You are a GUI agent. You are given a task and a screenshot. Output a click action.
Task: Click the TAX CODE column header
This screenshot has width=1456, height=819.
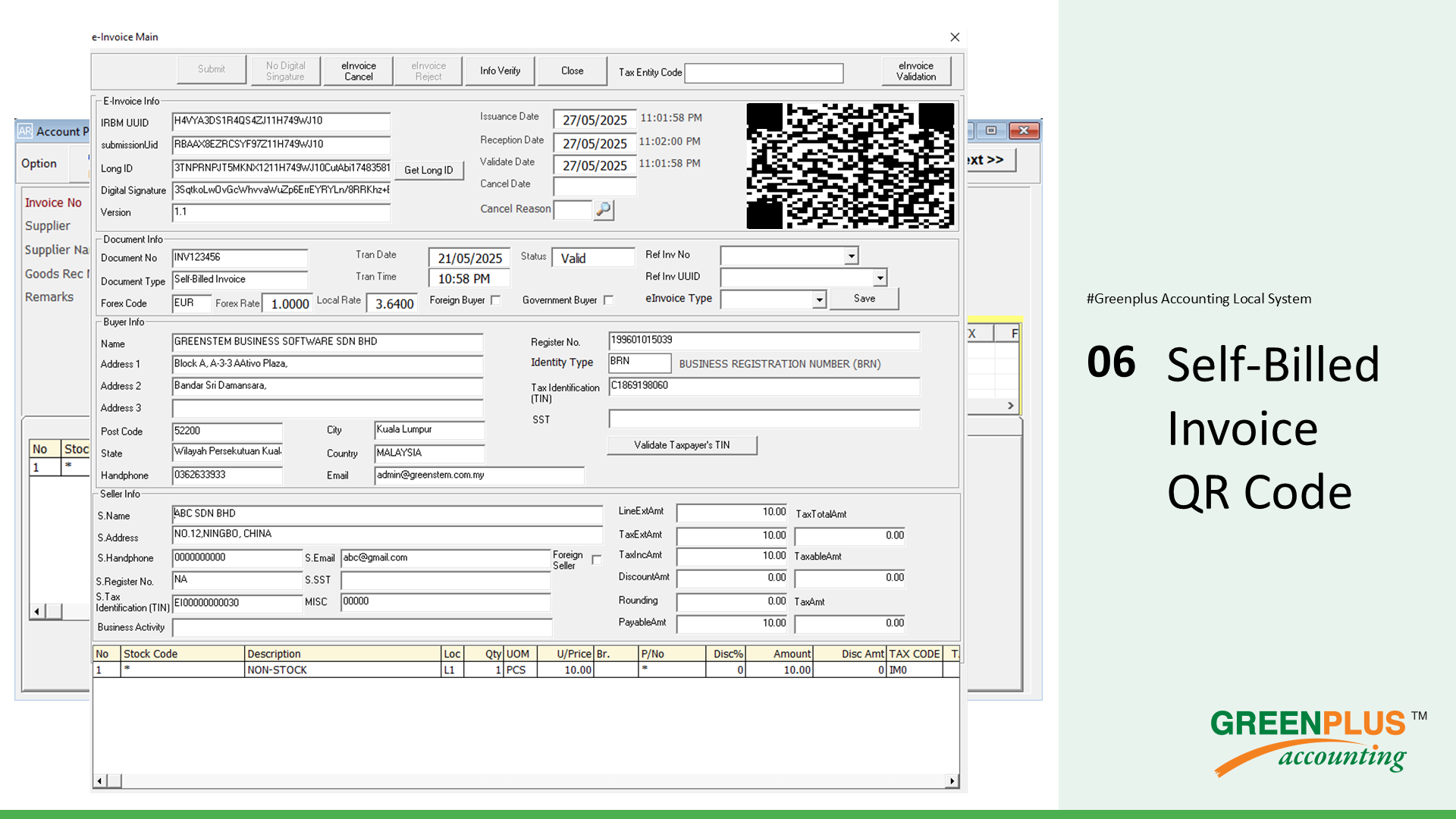click(915, 654)
